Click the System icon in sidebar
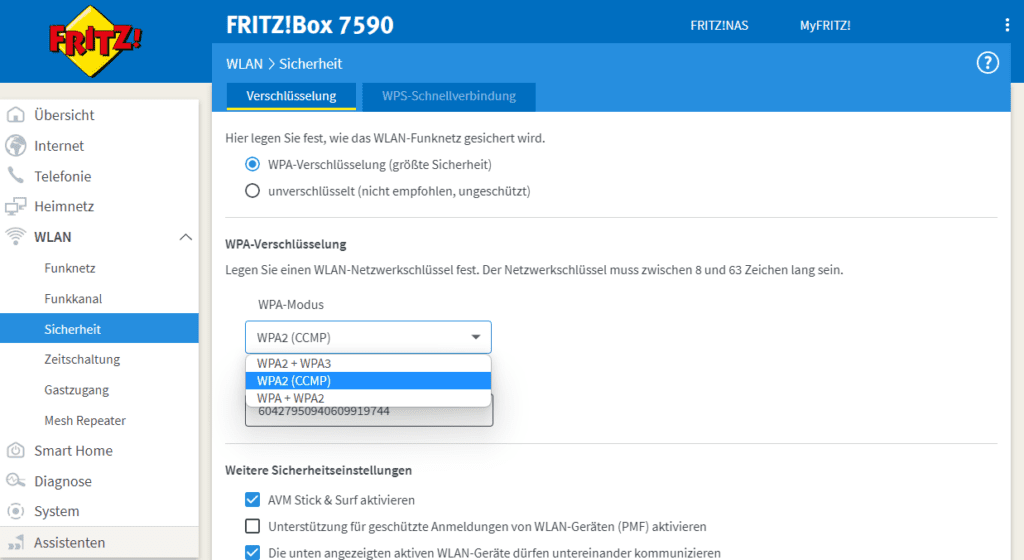The image size is (1024, 560). click(x=16, y=511)
